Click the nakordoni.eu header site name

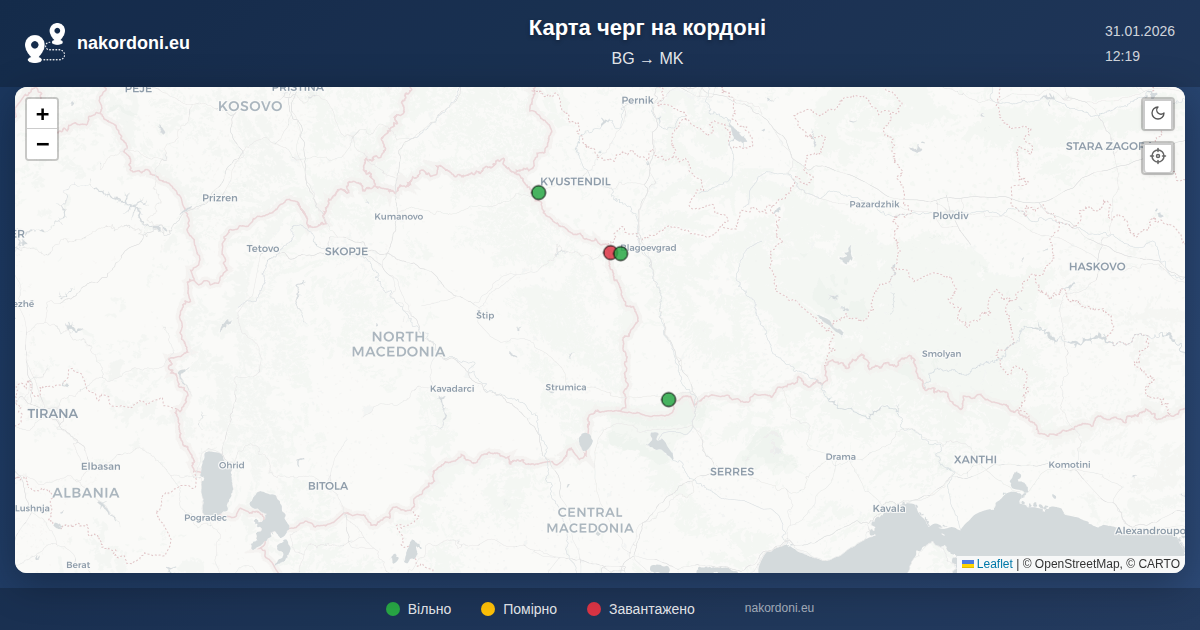[x=133, y=43]
